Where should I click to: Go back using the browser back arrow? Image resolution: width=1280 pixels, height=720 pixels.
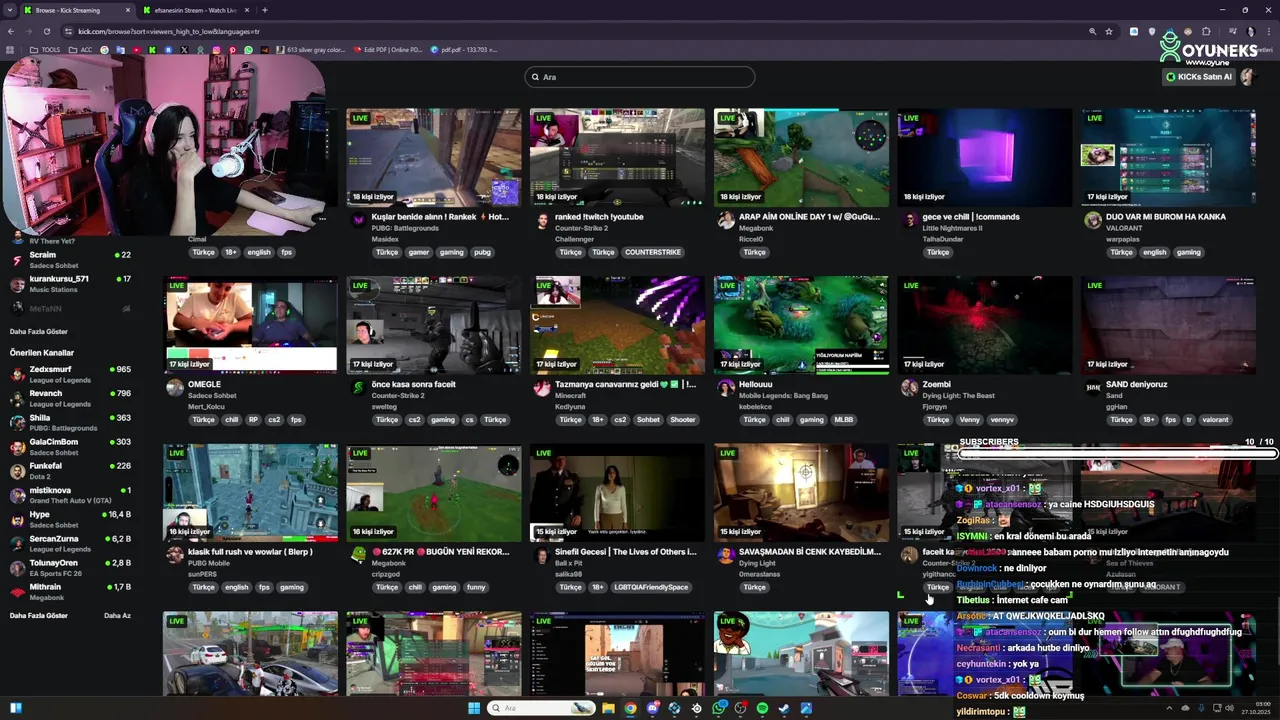coord(11,31)
